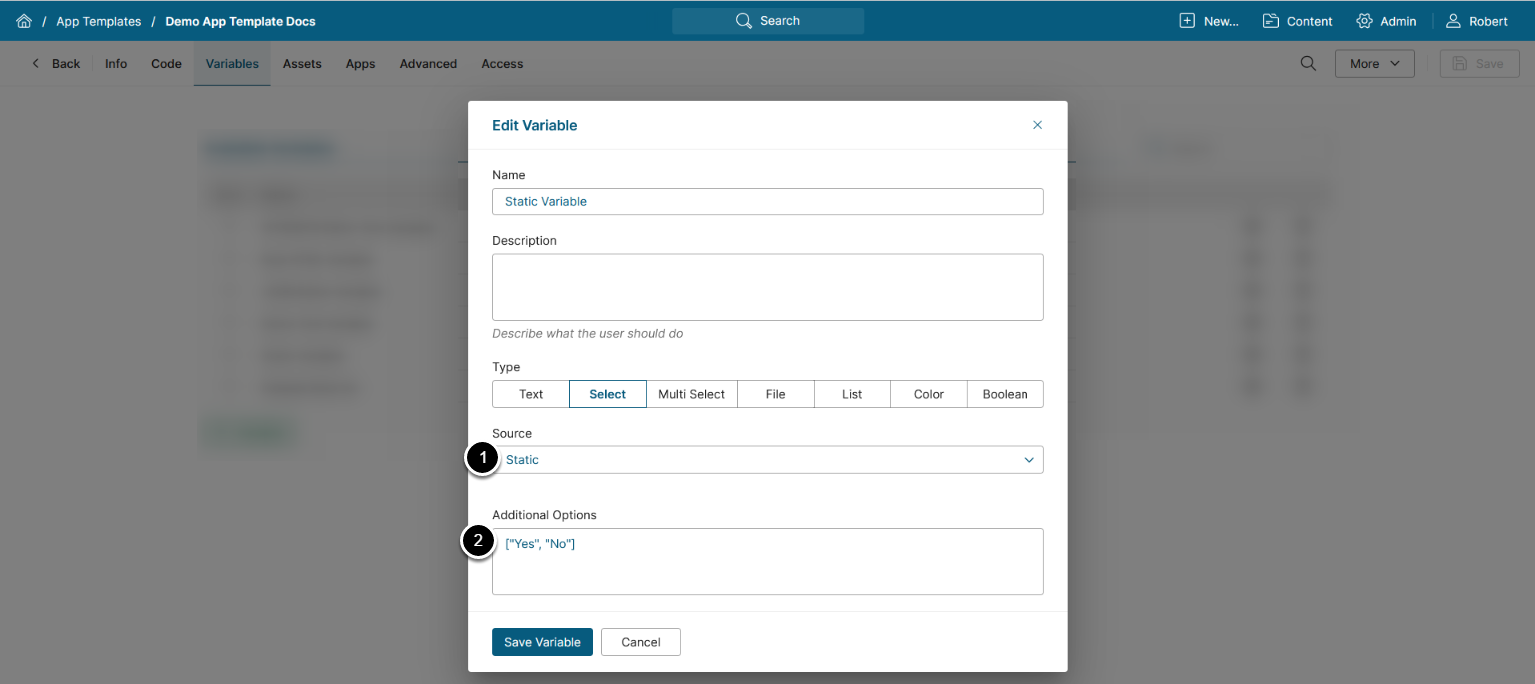Click the New plus icon

click(1187, 21)
